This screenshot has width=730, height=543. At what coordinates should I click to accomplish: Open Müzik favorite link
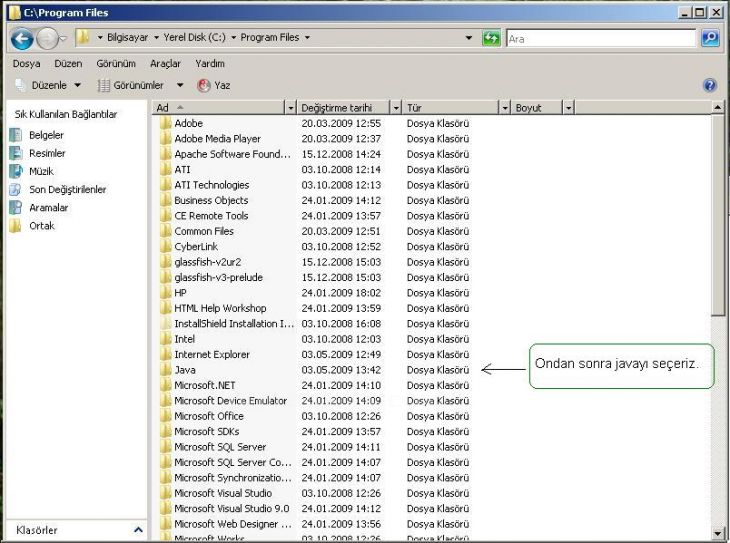click(x=41, y=171)
